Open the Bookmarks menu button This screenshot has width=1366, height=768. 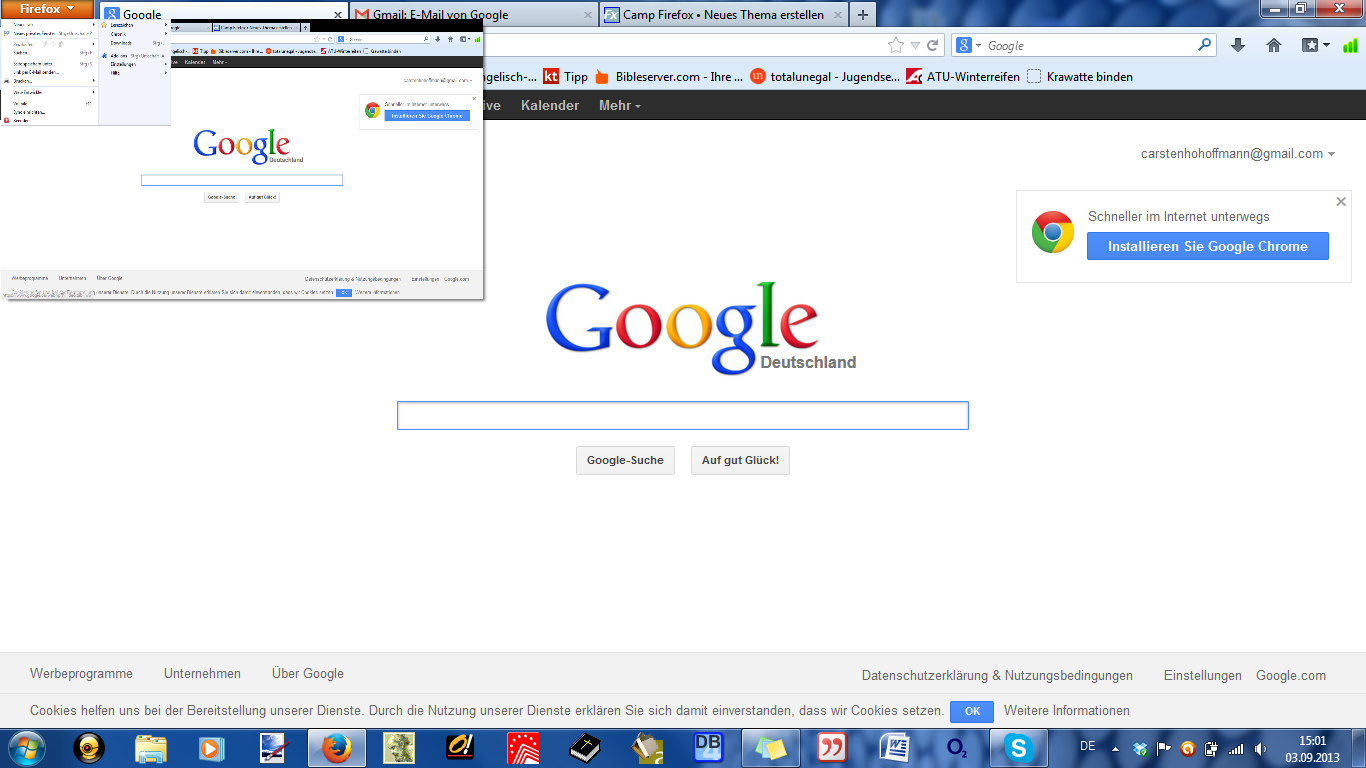pyautogui.click(x=1315, y=45)
